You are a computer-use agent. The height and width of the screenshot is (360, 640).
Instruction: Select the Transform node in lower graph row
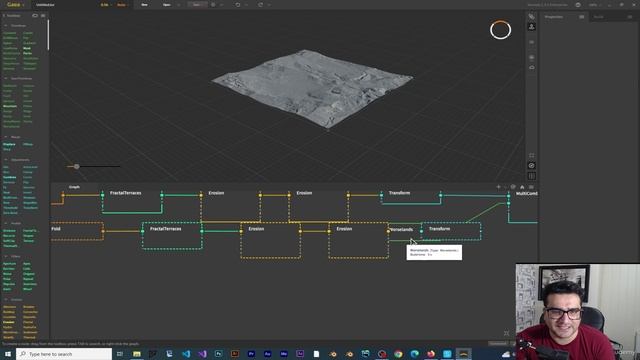[451, 231]
